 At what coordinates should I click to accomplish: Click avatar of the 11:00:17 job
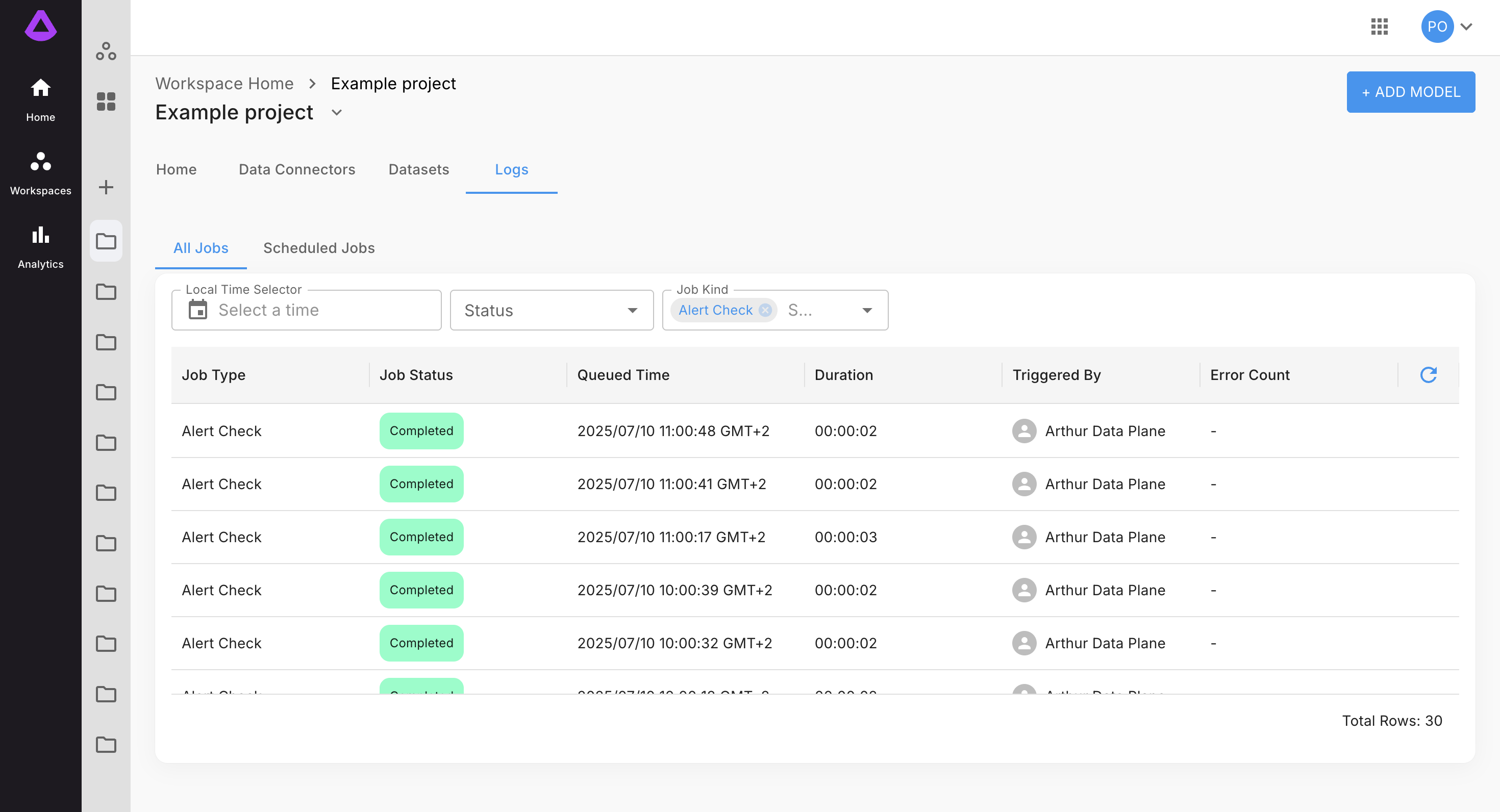coord(1024,537)
